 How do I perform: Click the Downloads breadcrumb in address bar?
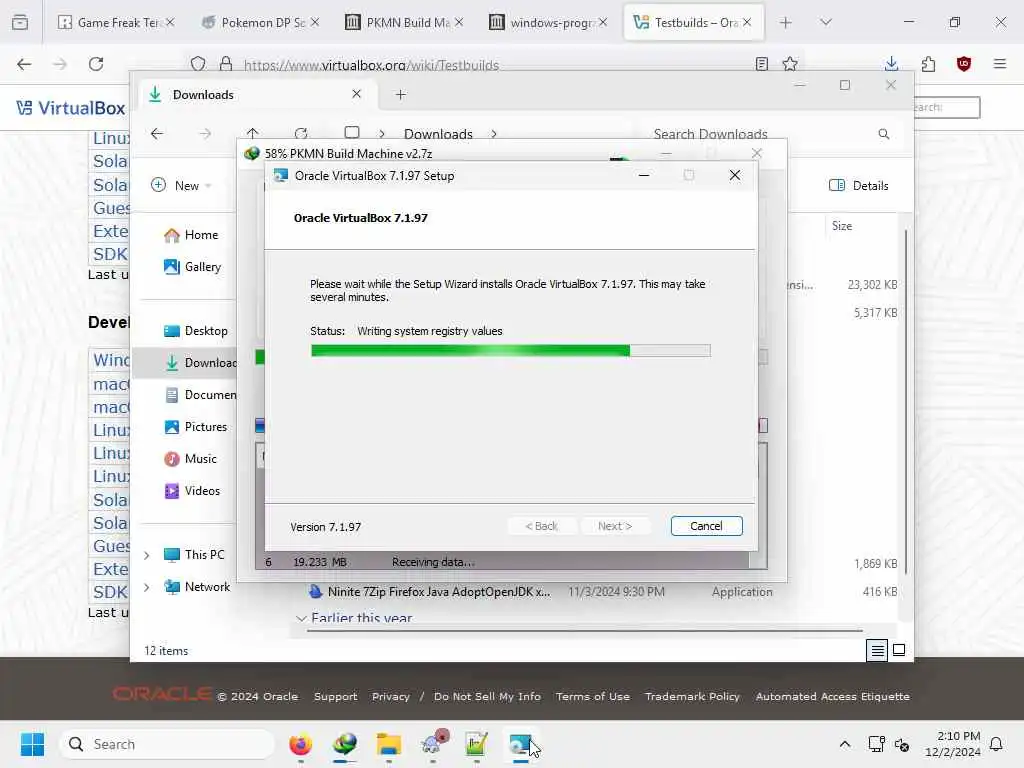click(x=438, y=134)
